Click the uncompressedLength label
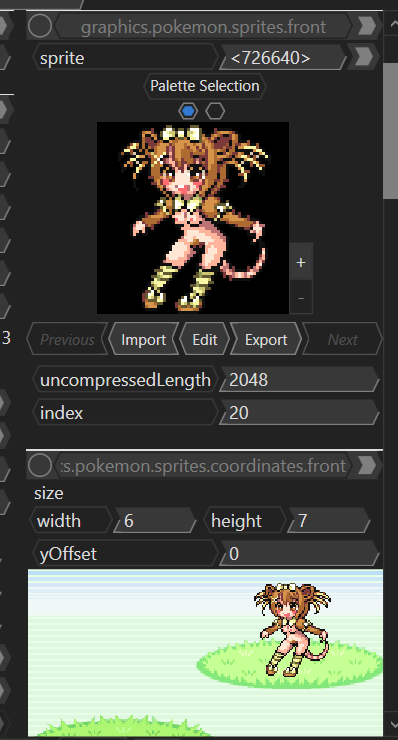The image size is (398, 740). pos(125,379)
